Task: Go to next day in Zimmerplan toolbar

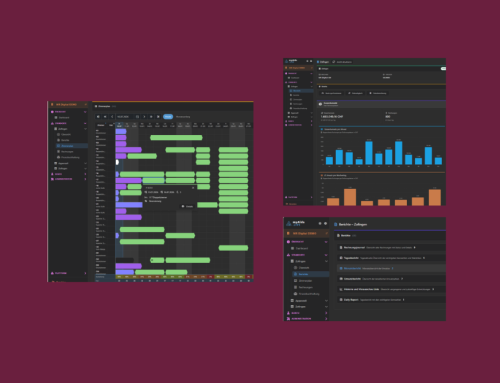Action: (144, 117)
